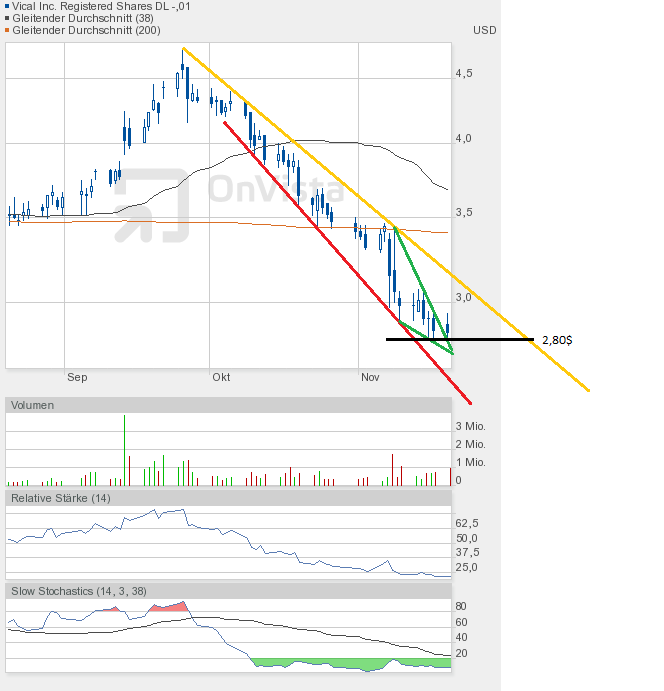Screen dimensions: 664x691
Task: Click the 3,0 price axis label
Action: [464, 297]
